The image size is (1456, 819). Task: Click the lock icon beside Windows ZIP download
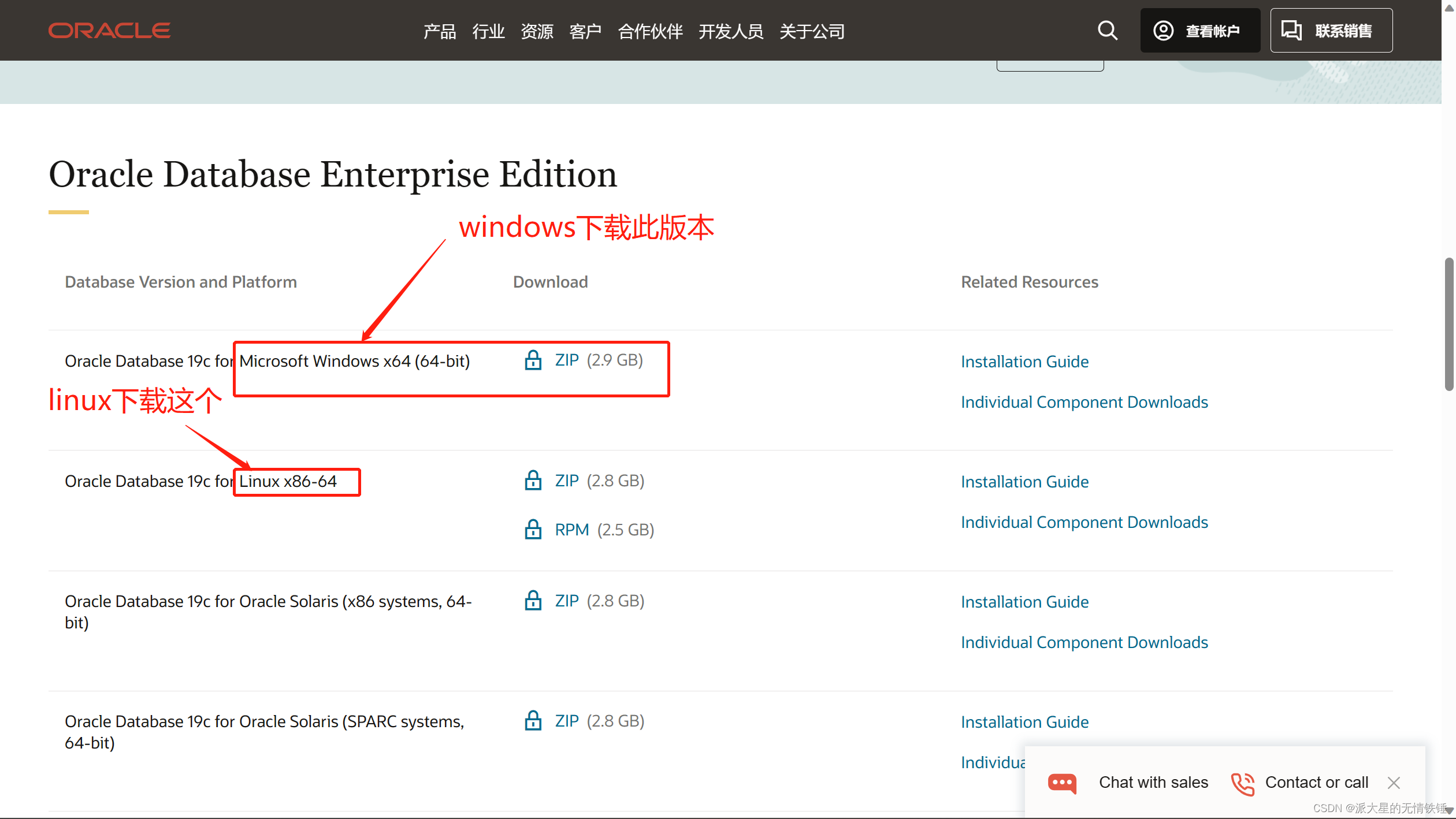(x=533, y=360)
